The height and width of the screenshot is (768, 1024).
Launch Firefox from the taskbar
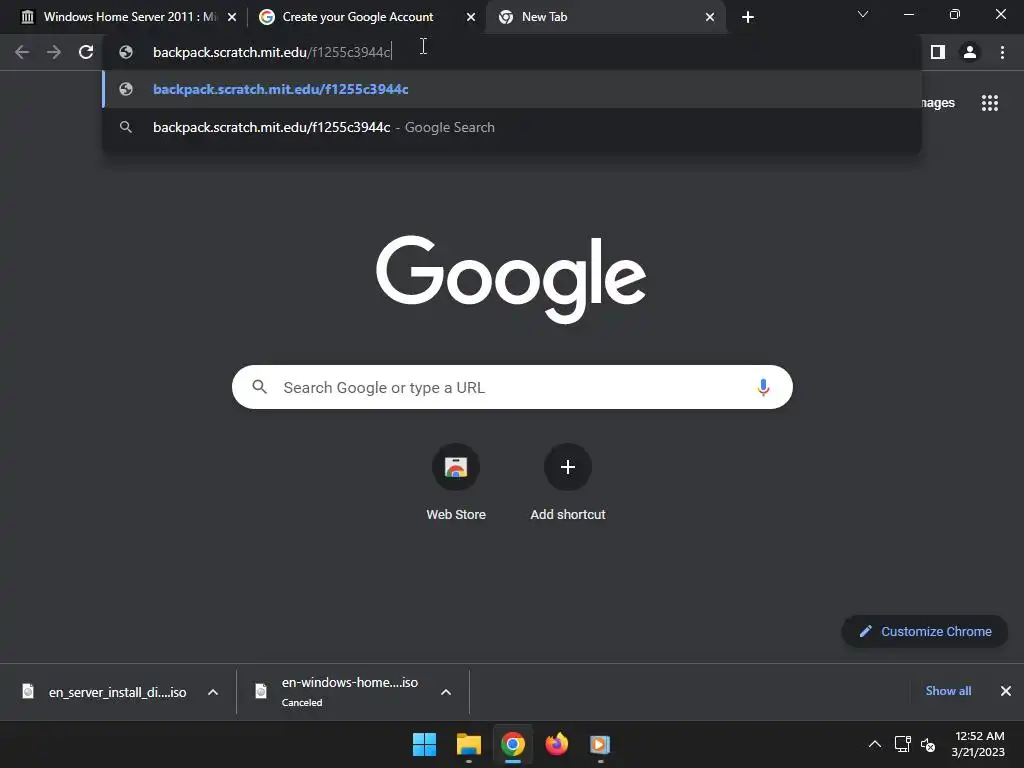coord(556,744)
